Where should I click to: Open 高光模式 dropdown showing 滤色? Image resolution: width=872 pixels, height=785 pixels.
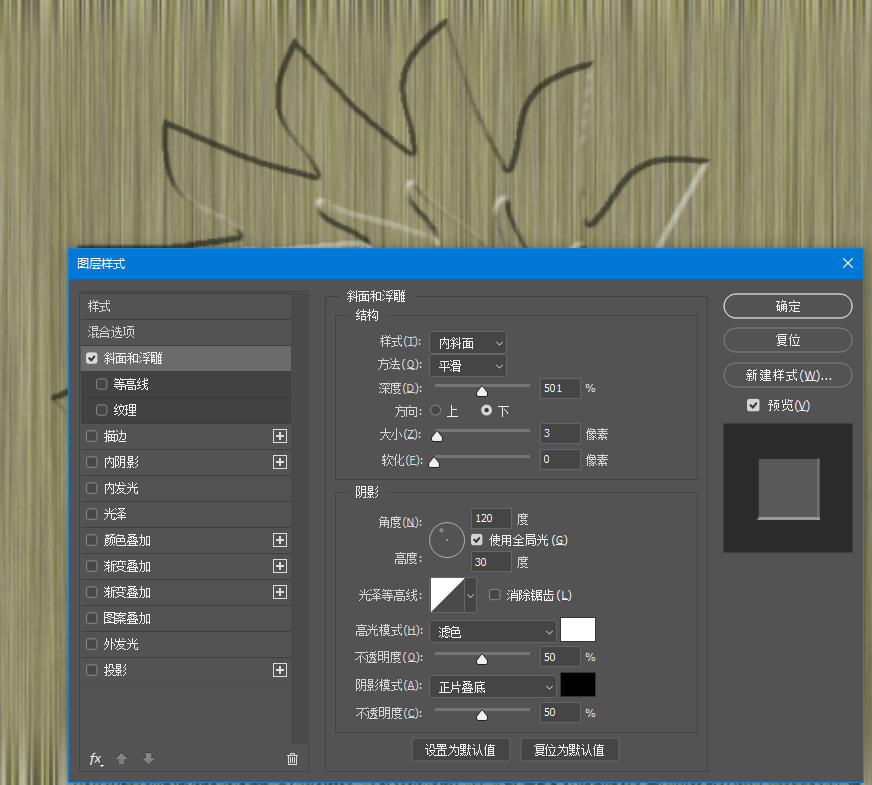(x=493, y=632)
